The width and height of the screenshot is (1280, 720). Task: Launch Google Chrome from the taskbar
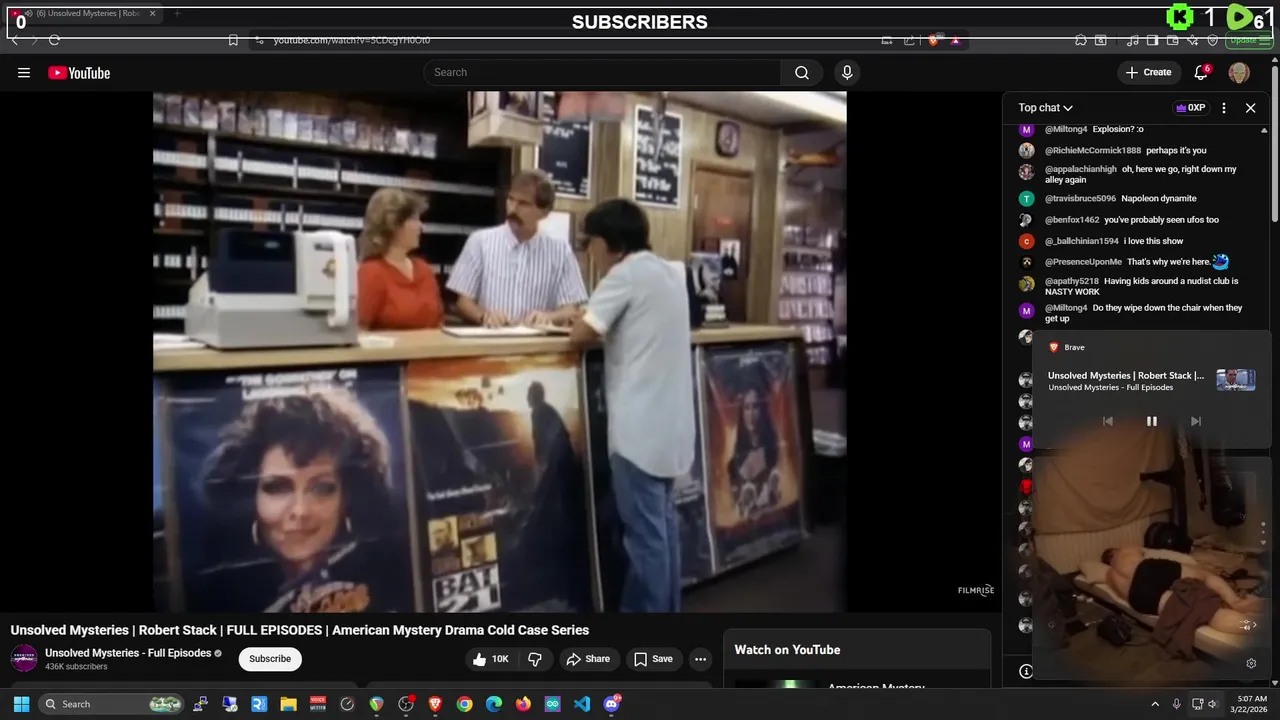464,704
